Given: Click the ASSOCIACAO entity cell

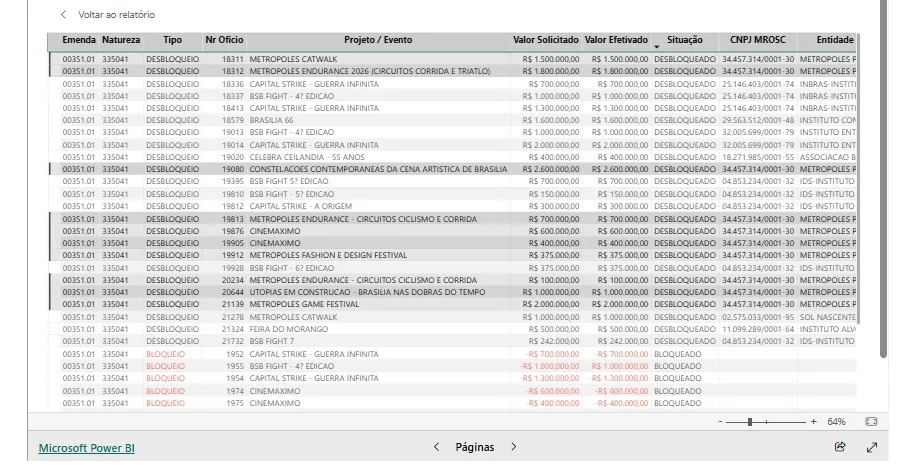Looking at the screenshot, I should 828,157.
